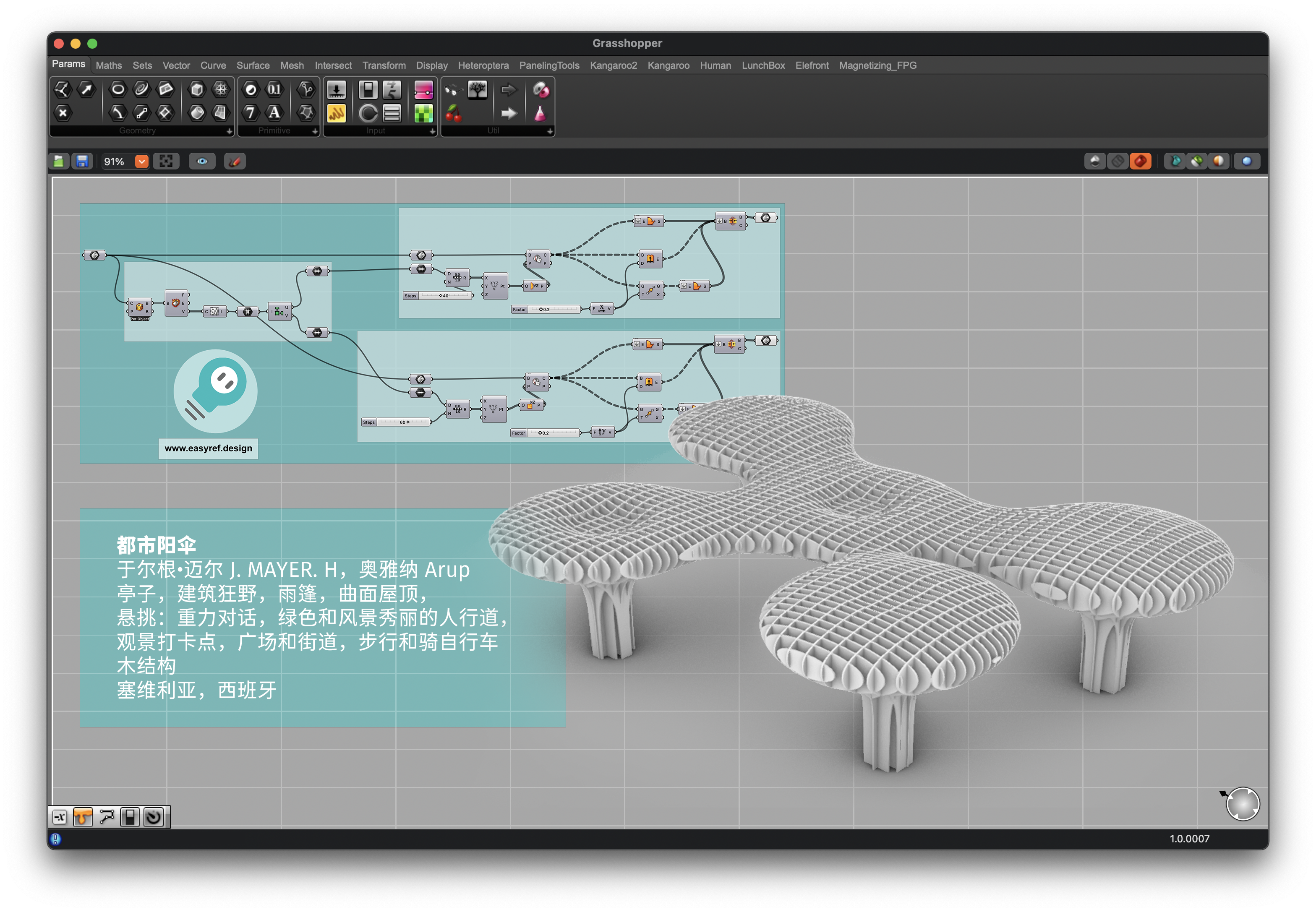Add a Gradient control from Input
This screenshot has width=1316, height=912.
423,90
